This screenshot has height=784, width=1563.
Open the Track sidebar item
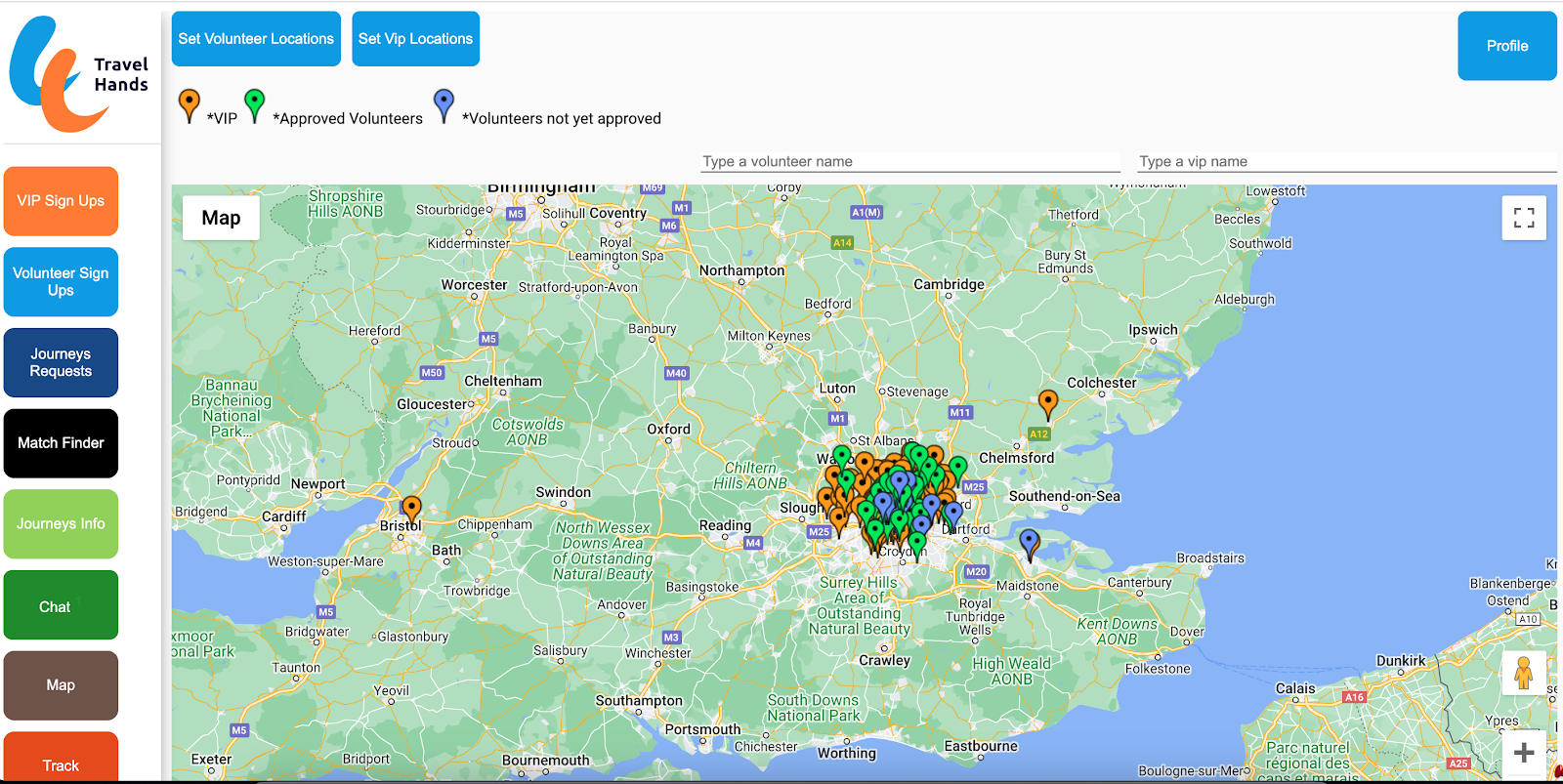coord(61,758)
